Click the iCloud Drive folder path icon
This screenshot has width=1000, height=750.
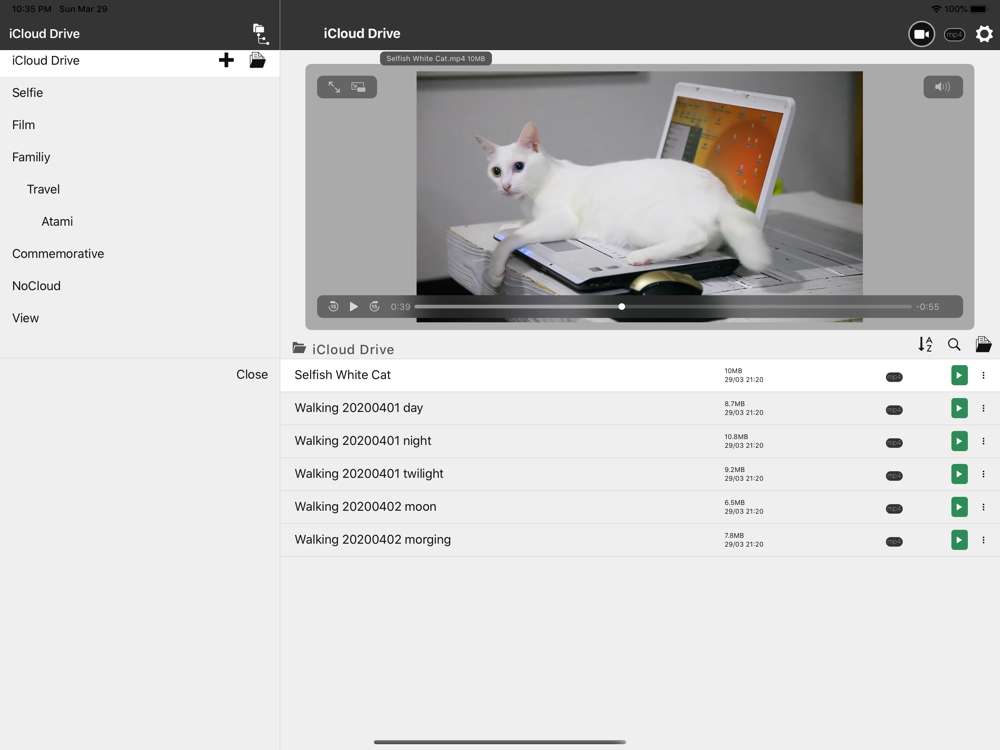[x=299, y=348]
